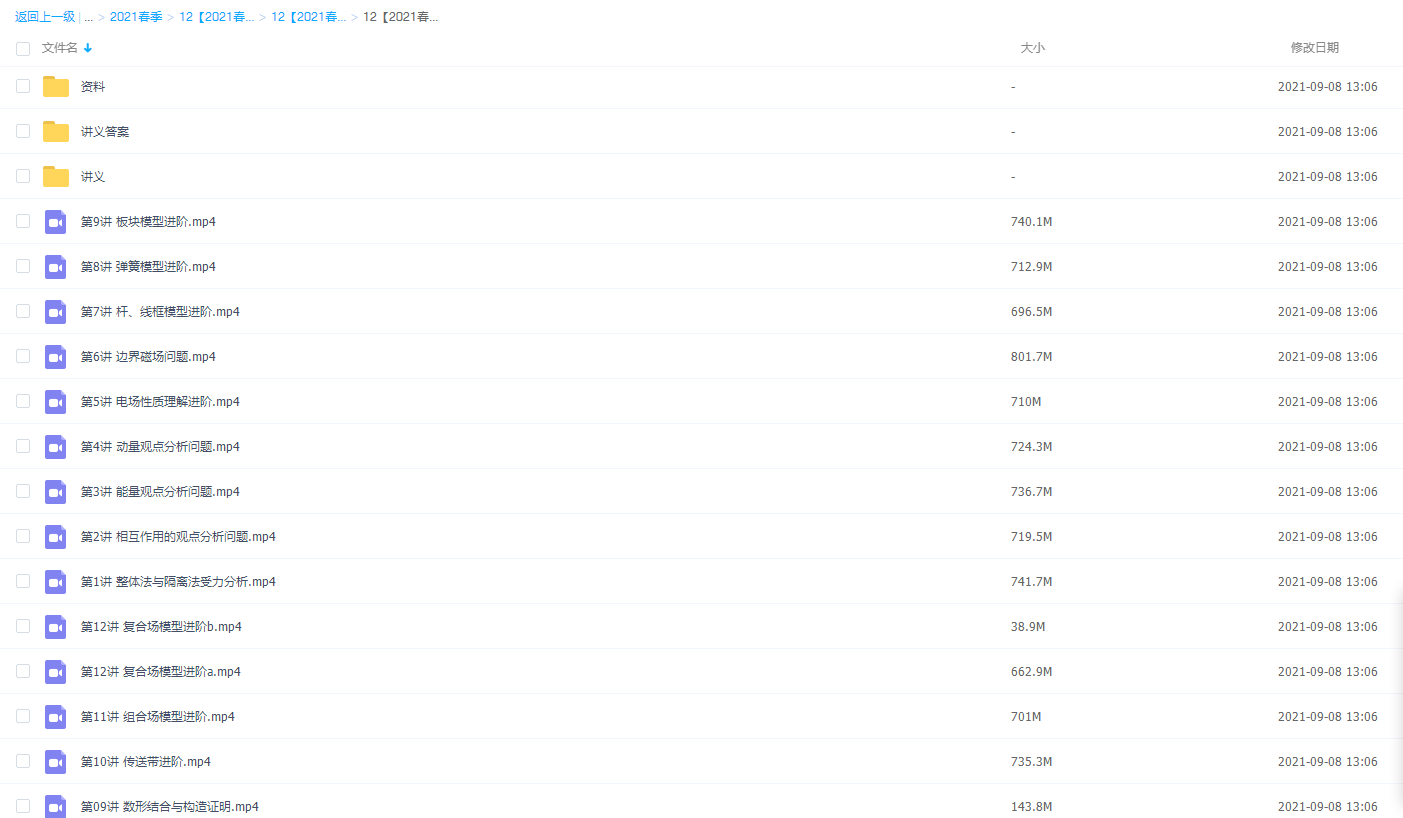Open file 第5讲 电场性质理解进阶.mp4
1403x818 pixels.
click(x=160, y=402)
